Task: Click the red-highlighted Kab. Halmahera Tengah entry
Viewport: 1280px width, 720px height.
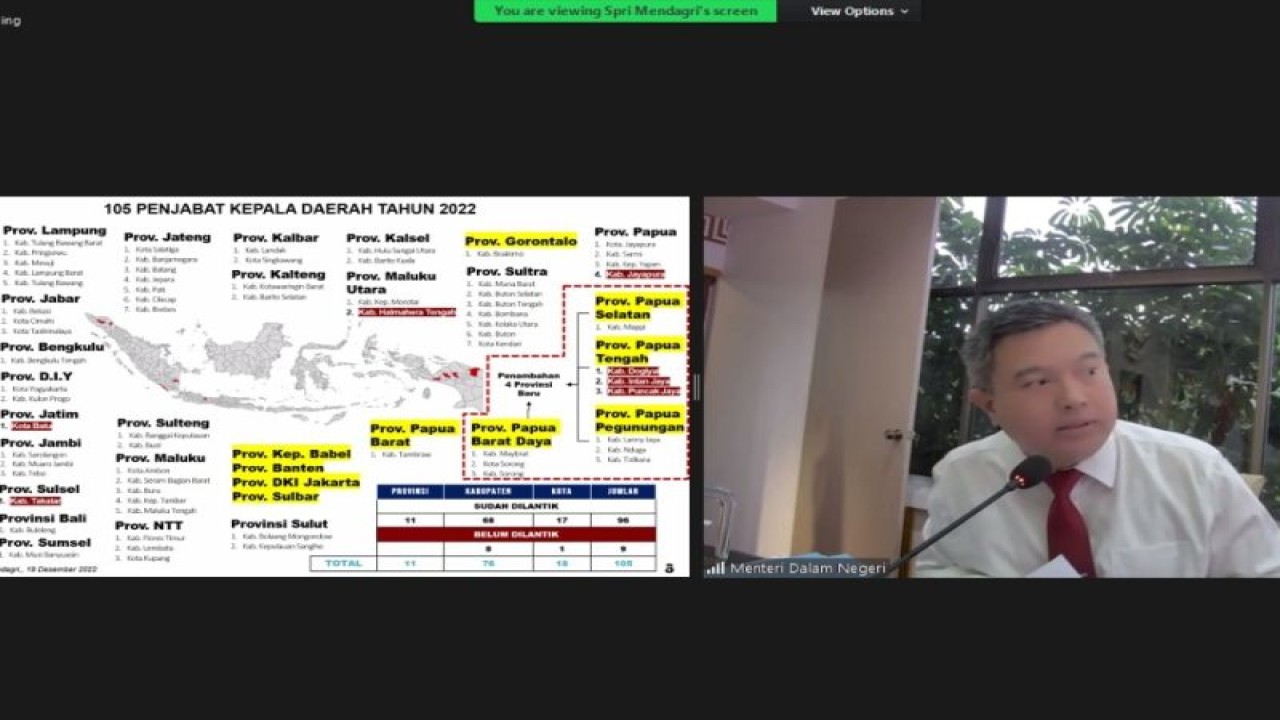Action: (x=406, y=312)
